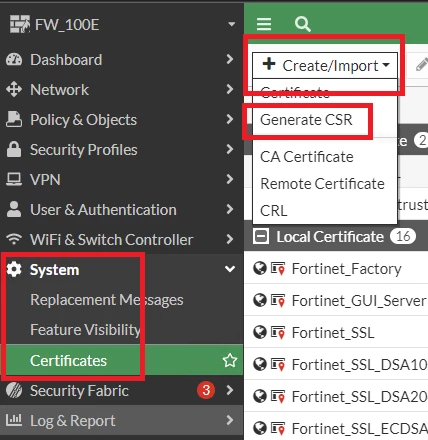Viewport: 428px width, 440px height.
Task: Open Feature Visibility page
Action: point(85,330)
